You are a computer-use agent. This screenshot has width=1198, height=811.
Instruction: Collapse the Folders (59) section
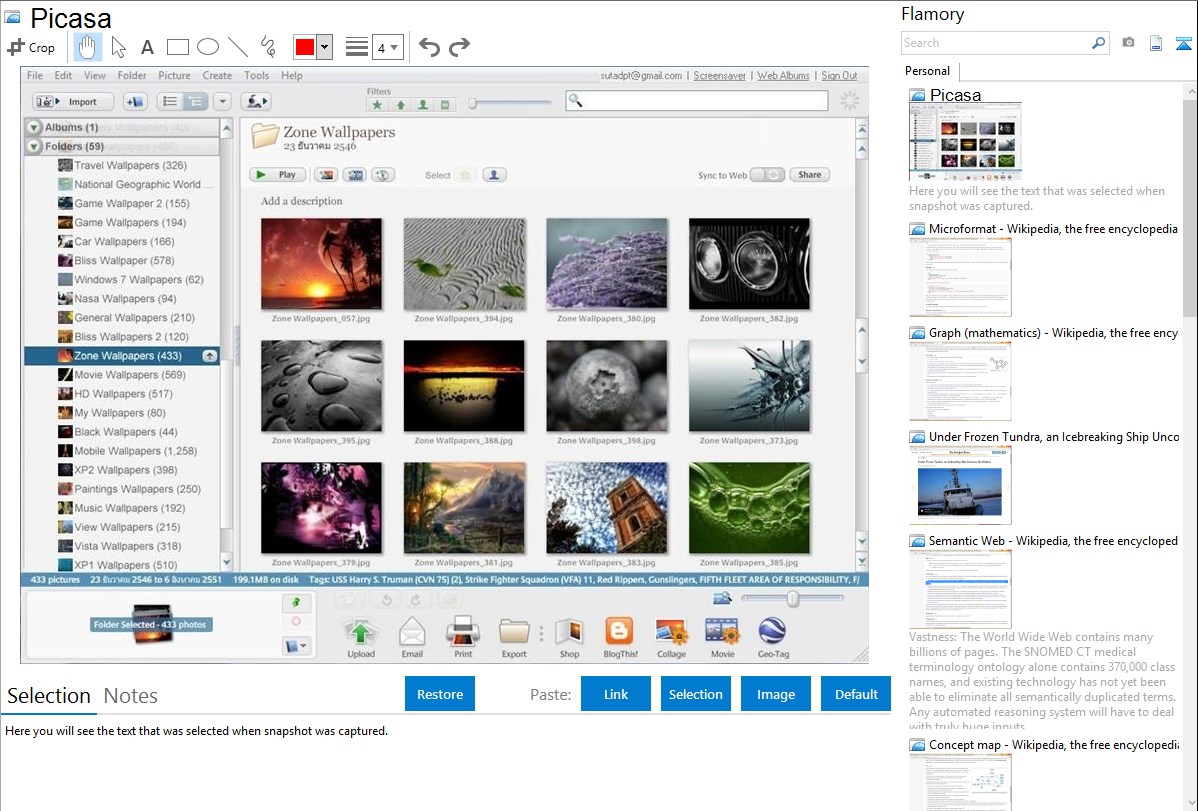(34, 146)
